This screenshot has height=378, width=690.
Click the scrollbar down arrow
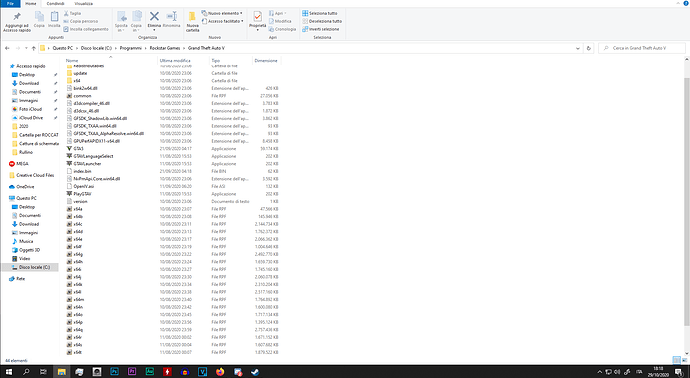point(686,353)
